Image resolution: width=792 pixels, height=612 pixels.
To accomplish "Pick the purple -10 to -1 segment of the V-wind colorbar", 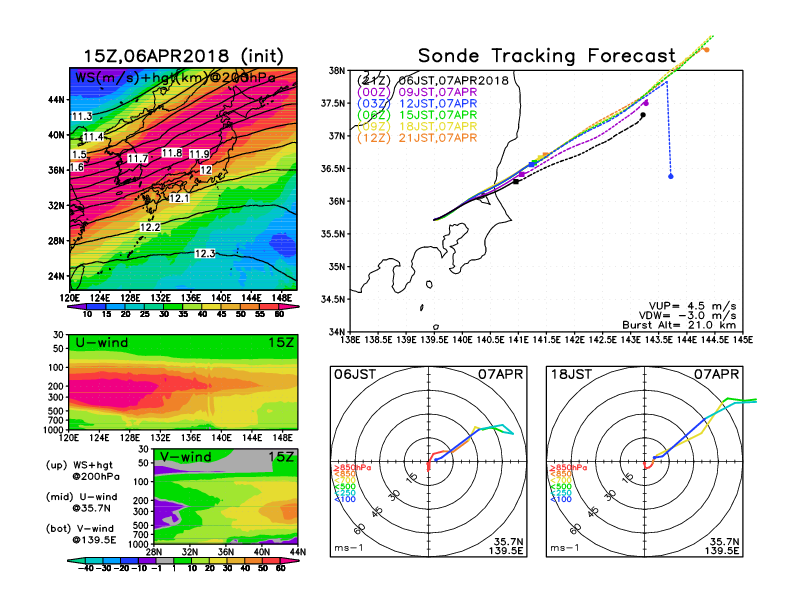I will [146, 560].
